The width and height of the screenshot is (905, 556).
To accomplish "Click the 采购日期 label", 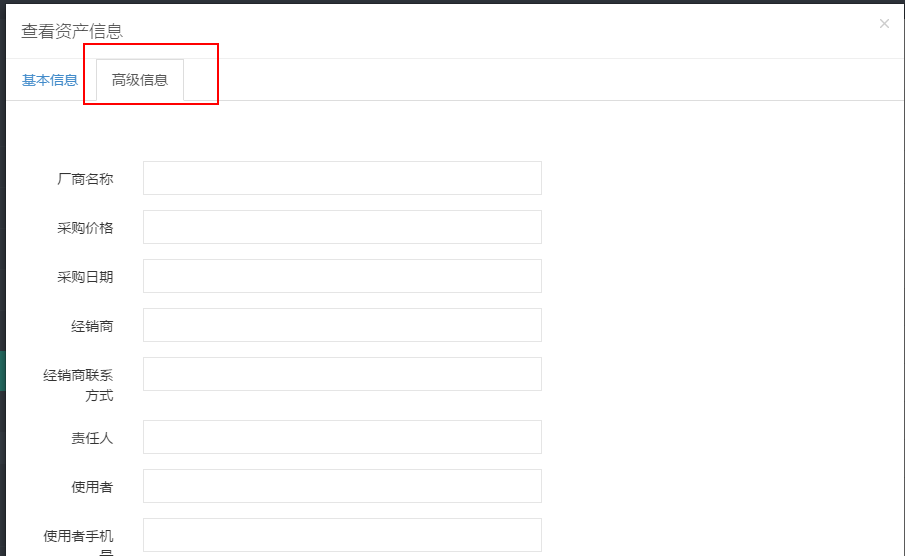I will (85, 277).
